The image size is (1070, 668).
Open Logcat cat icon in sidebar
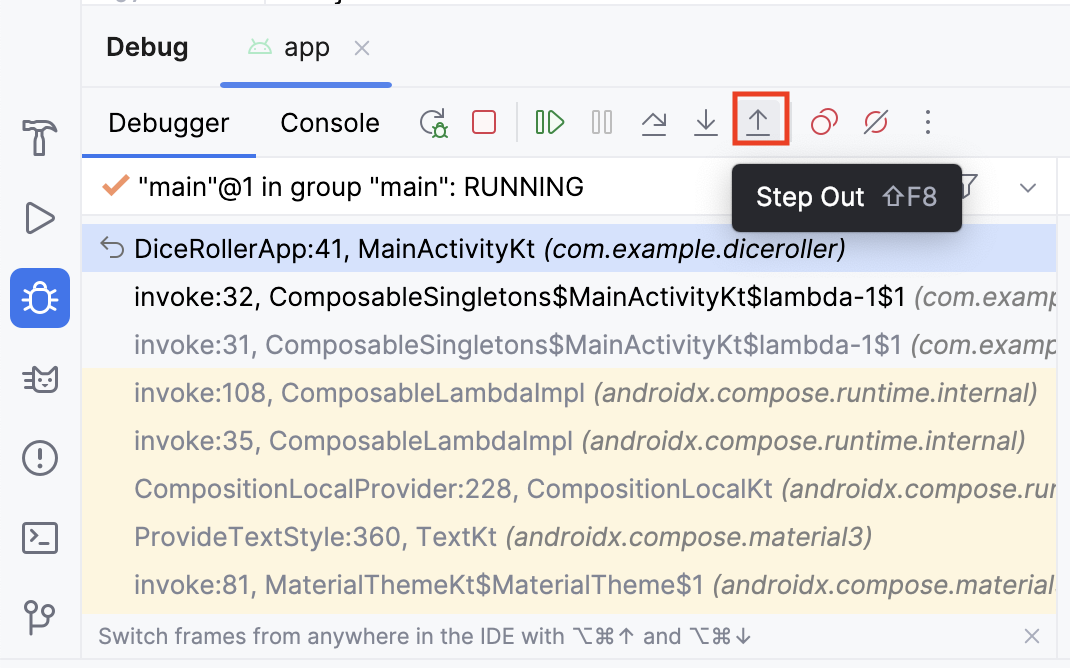point(40,379)
